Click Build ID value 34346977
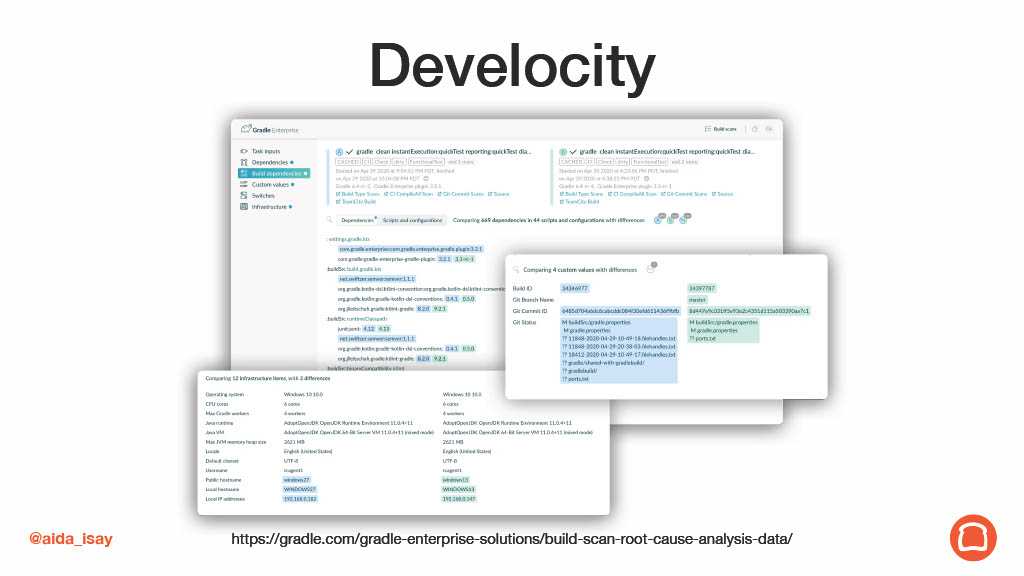 575,288
